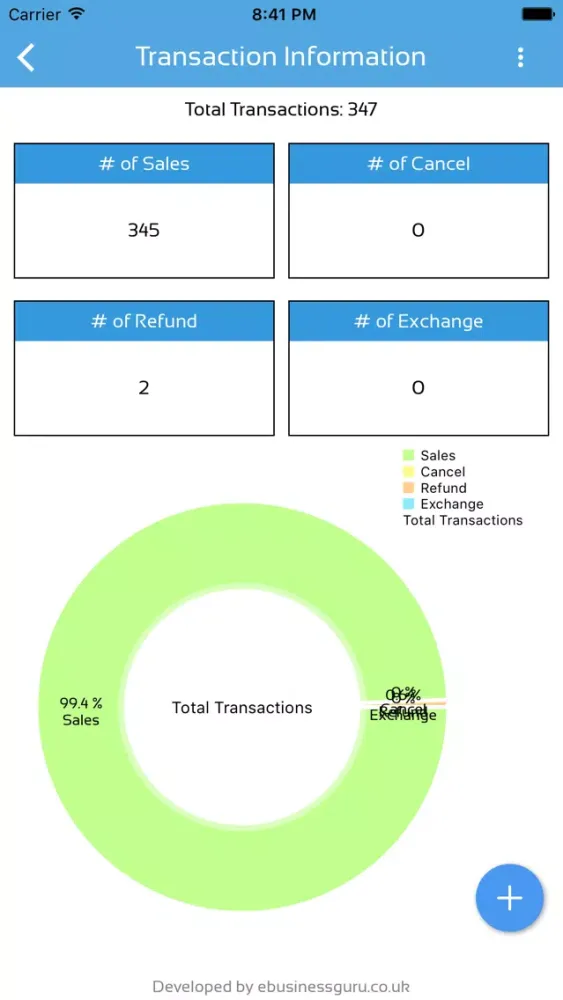The width and height of the screenshot is (563, 1000).
Task: Tap the # of Sales card header
Action: (144, 164)
